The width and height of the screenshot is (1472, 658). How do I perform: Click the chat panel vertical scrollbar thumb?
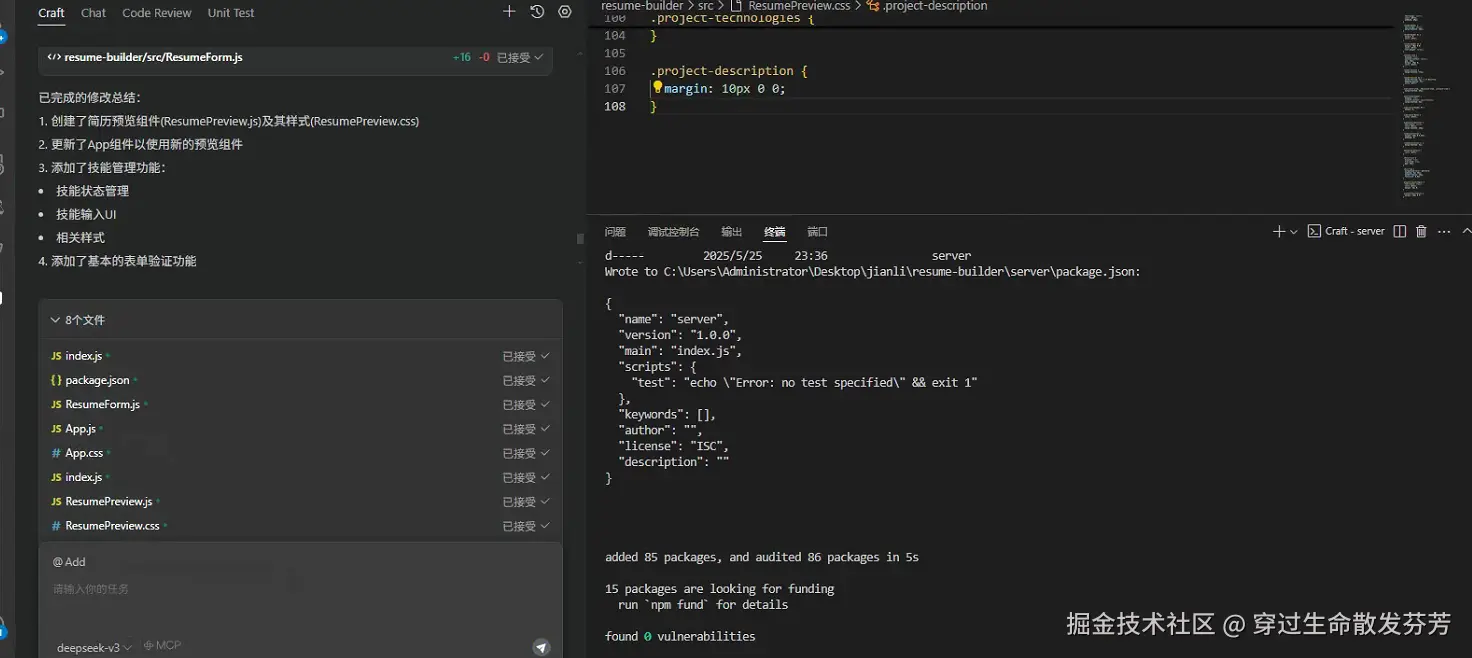(x=580, y=238)
